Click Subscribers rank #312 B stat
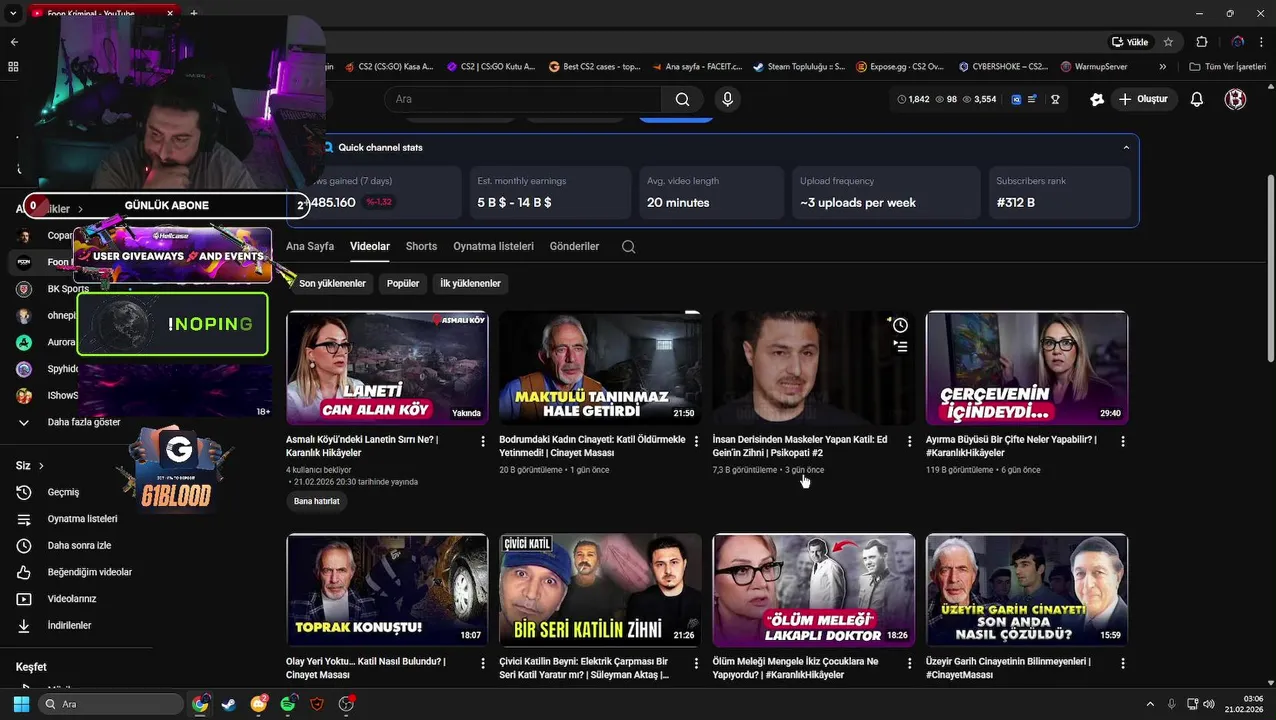 tap(1059, 192)
